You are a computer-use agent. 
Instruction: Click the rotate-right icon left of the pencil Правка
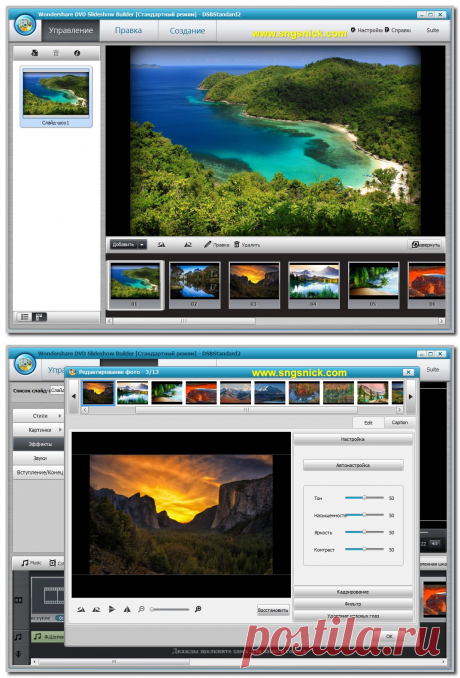click(x=188, y=245)
